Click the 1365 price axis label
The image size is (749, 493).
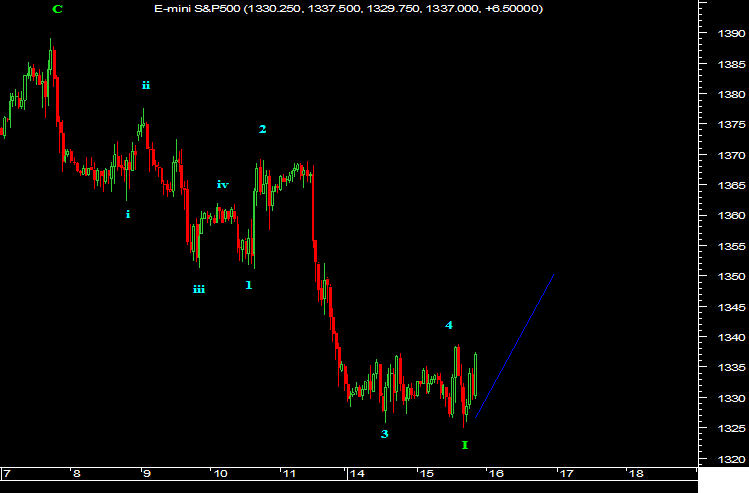coord(731,185)
